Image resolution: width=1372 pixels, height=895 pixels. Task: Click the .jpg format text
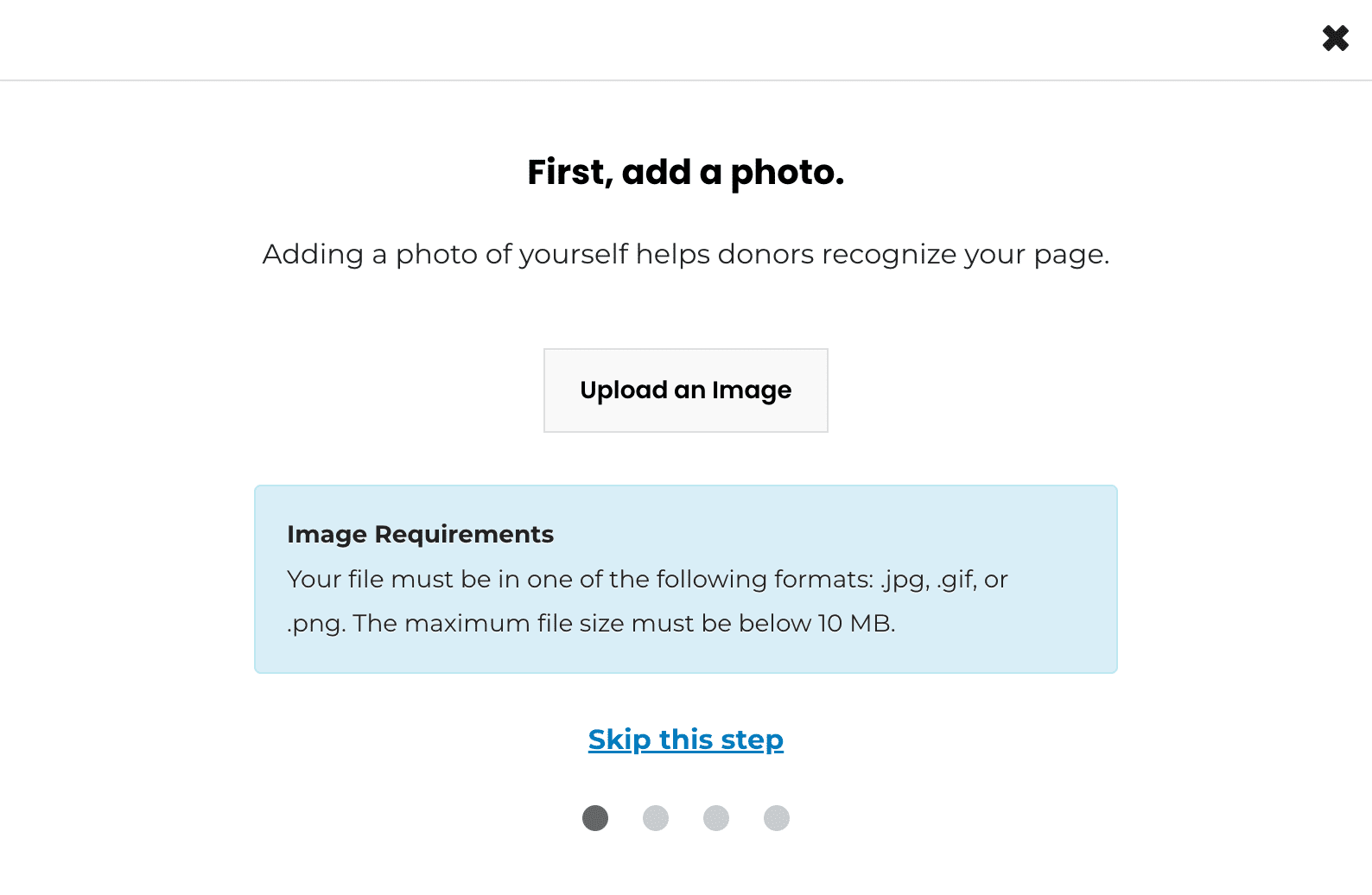(905, 580)
